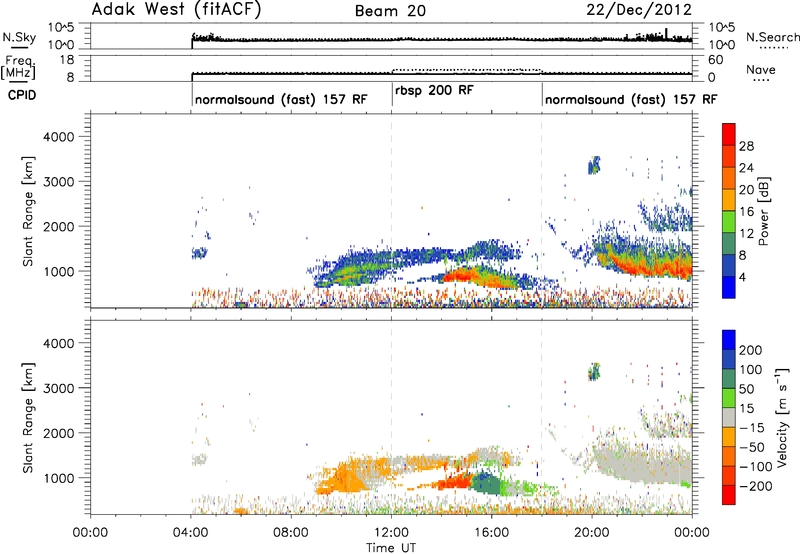This screenshot has width=800, height=554.
Task: Click the 'Slant Range [km]' label of power panel
Action: (x=28, y=211)
